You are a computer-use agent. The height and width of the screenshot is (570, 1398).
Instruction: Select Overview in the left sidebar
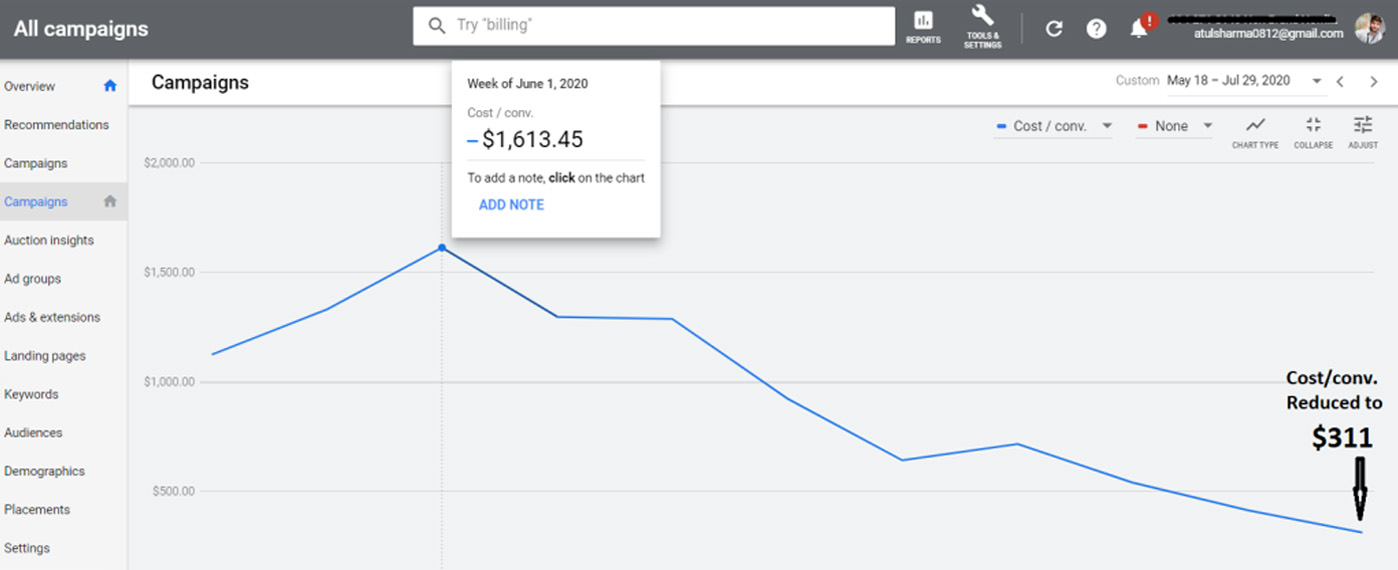click(x=30, y=86)
